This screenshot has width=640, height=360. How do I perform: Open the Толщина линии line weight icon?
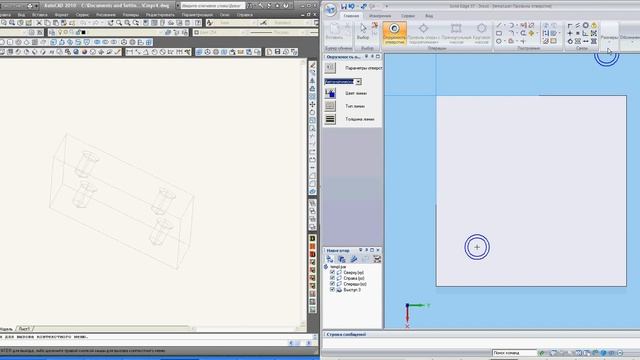pos(330,119)
